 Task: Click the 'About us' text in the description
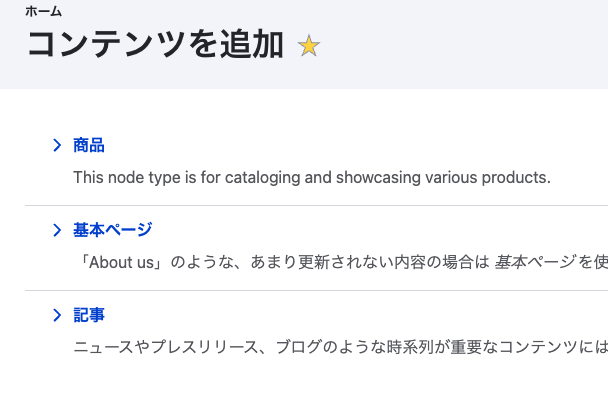coord(121,263)
